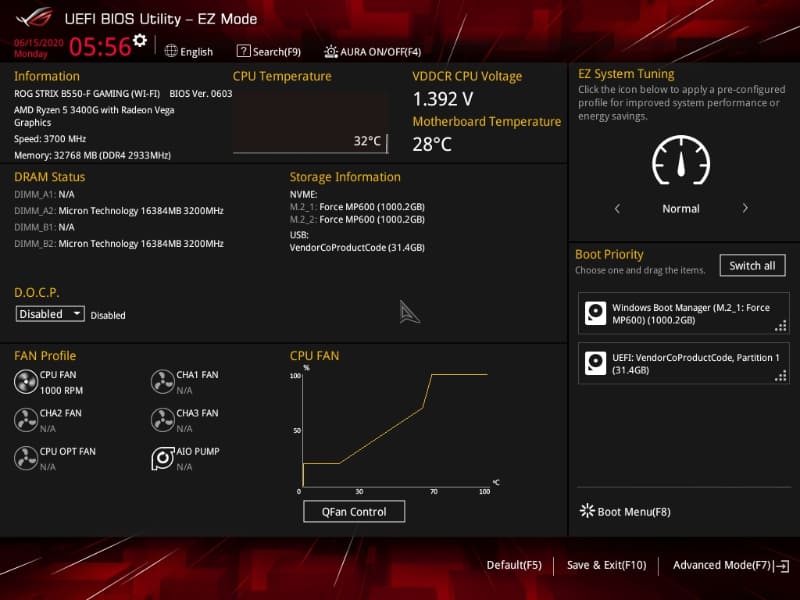Open the AIO PUMP fan icon
Screen dimensions: 800x600
[x=164, y=457]
